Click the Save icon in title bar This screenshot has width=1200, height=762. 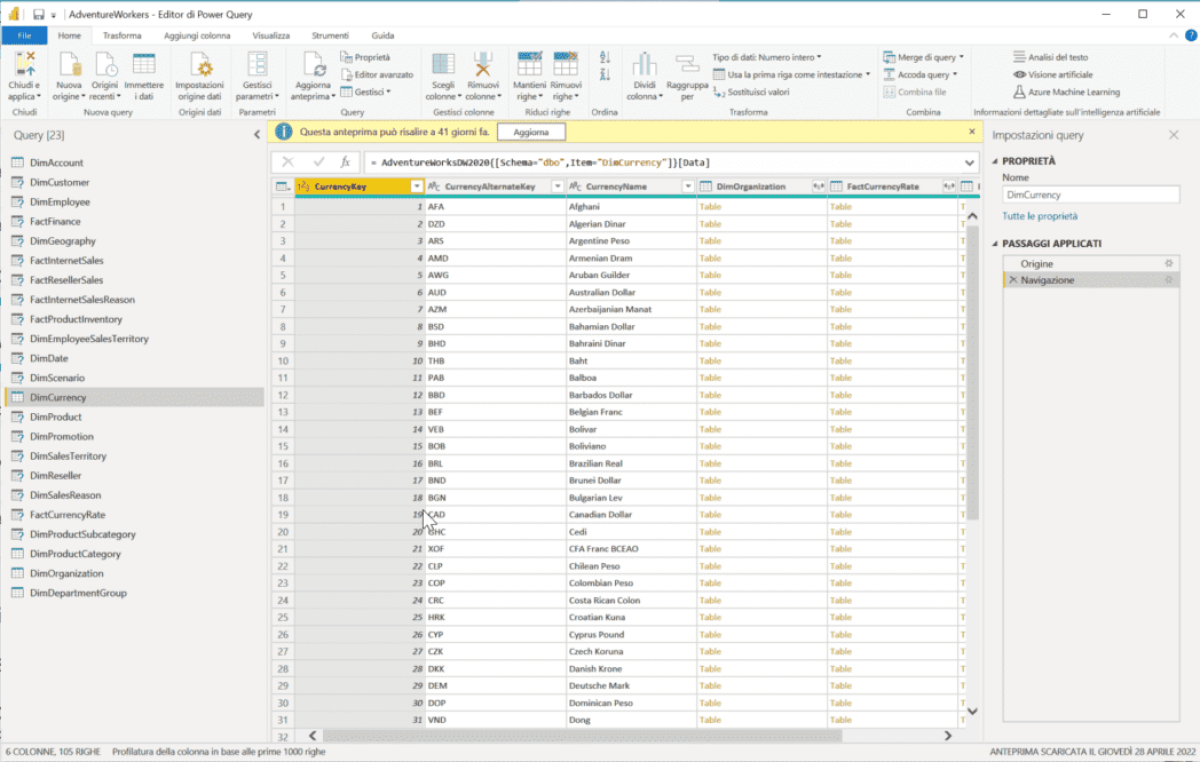click(x=38, y=15)
